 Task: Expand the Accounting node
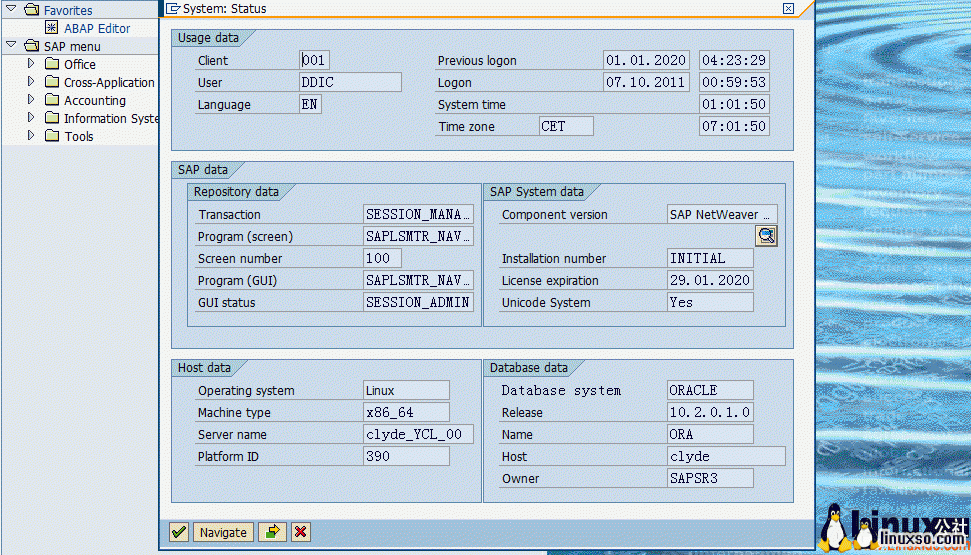[31, 100]
